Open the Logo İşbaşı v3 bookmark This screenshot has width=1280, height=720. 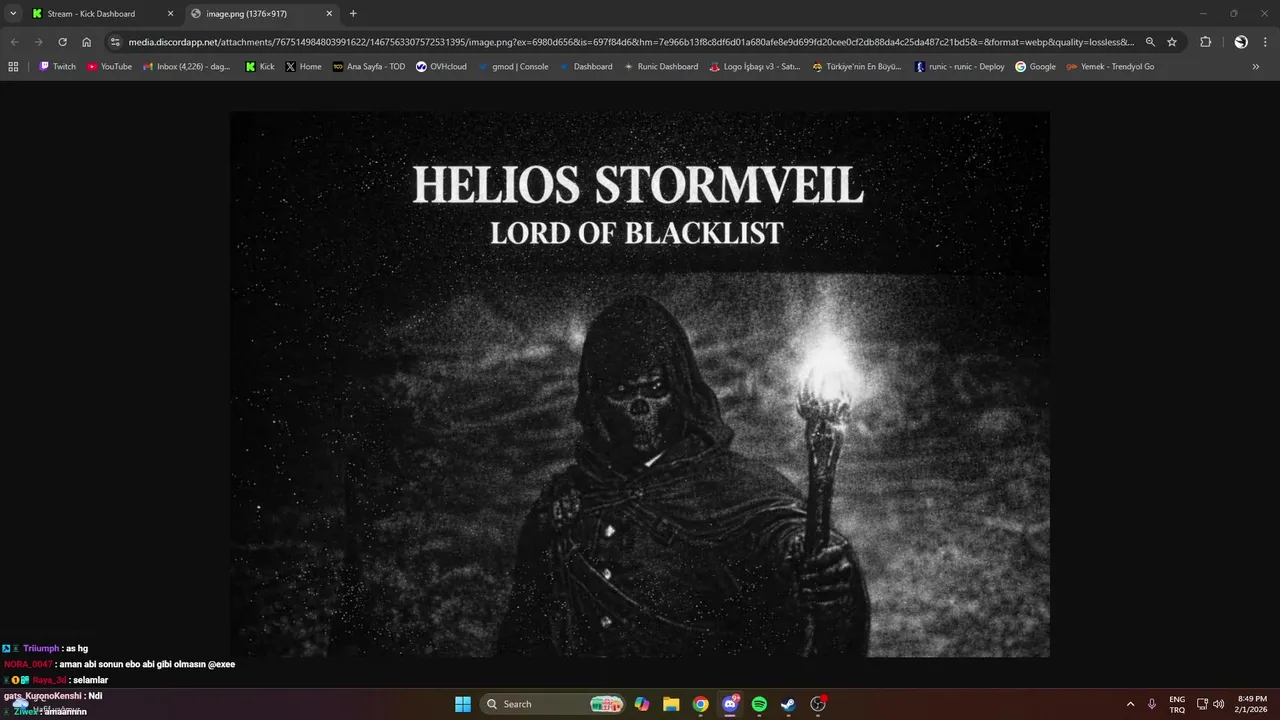(x=755, y=67)
